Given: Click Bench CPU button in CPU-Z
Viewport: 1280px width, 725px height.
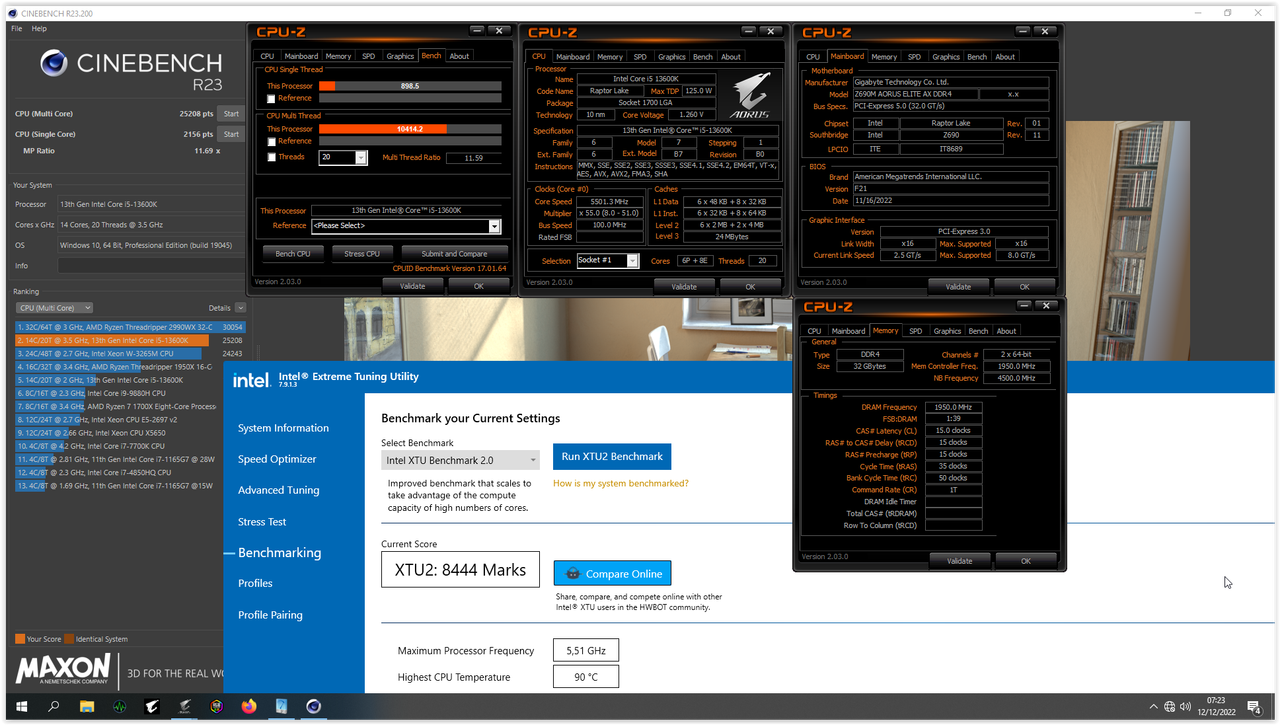Looking at the screenshot, I should pyautogui.click(x=293, y=254).
